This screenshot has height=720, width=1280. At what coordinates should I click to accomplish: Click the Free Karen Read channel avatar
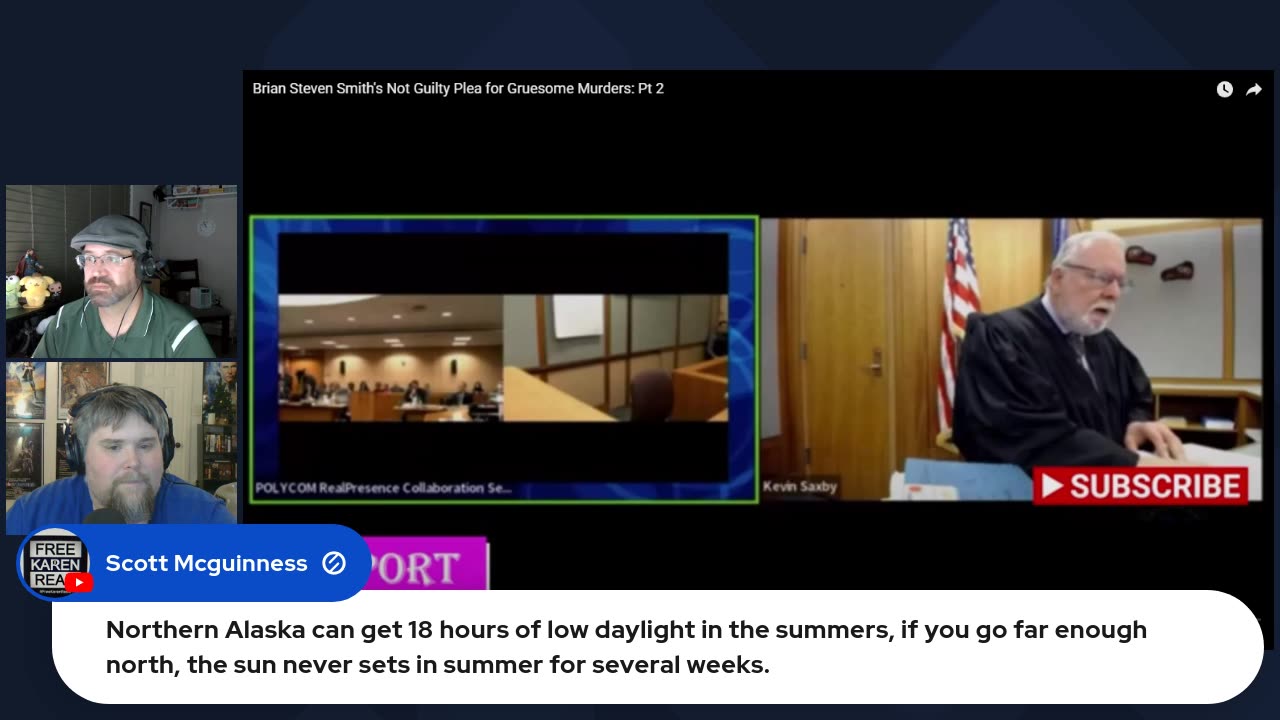55,564
